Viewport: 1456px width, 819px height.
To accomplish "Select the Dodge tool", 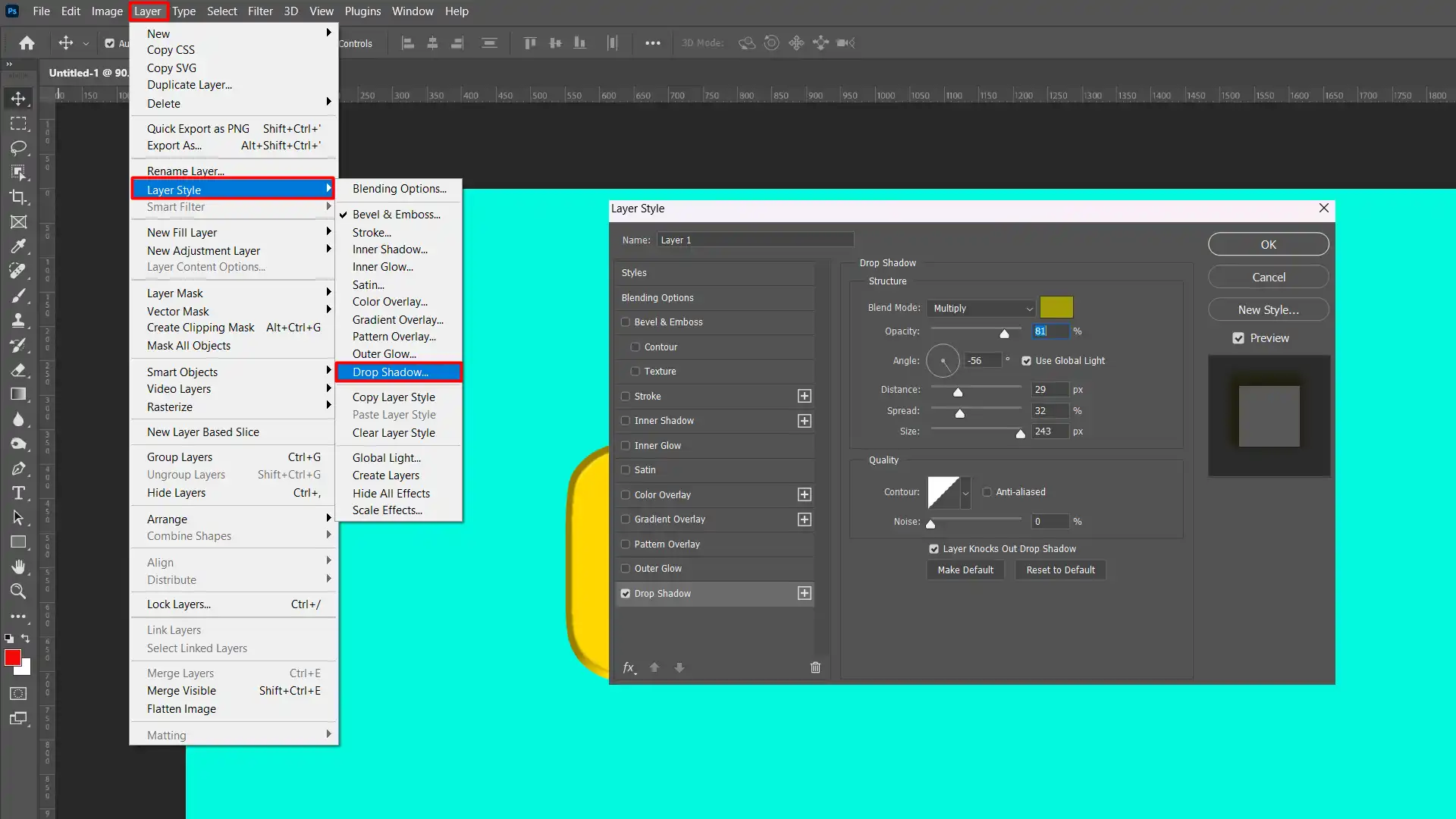I will [x=18, y=444].
